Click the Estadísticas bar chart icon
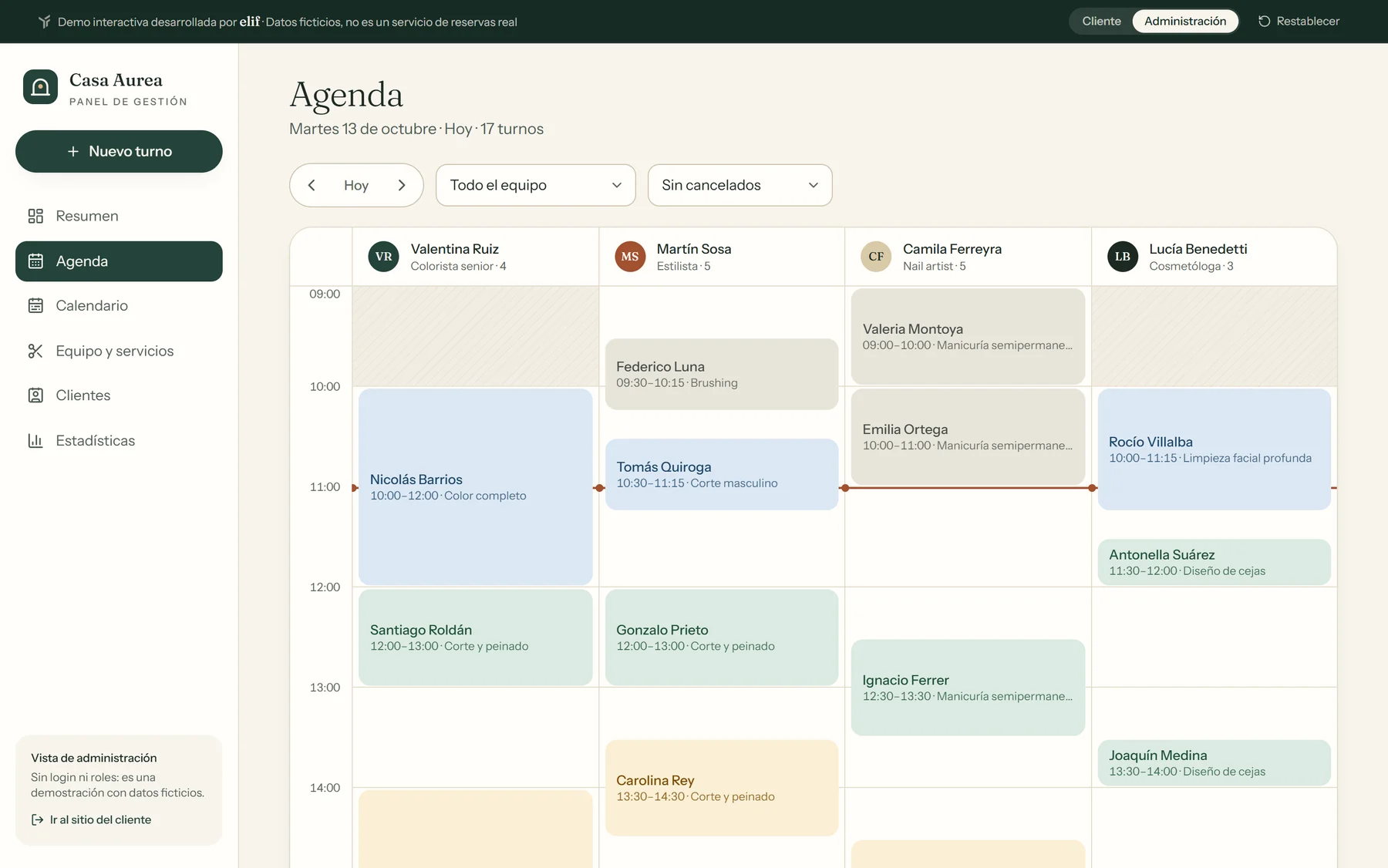This screenshot has height=868, width=1388. pos(35,441)
